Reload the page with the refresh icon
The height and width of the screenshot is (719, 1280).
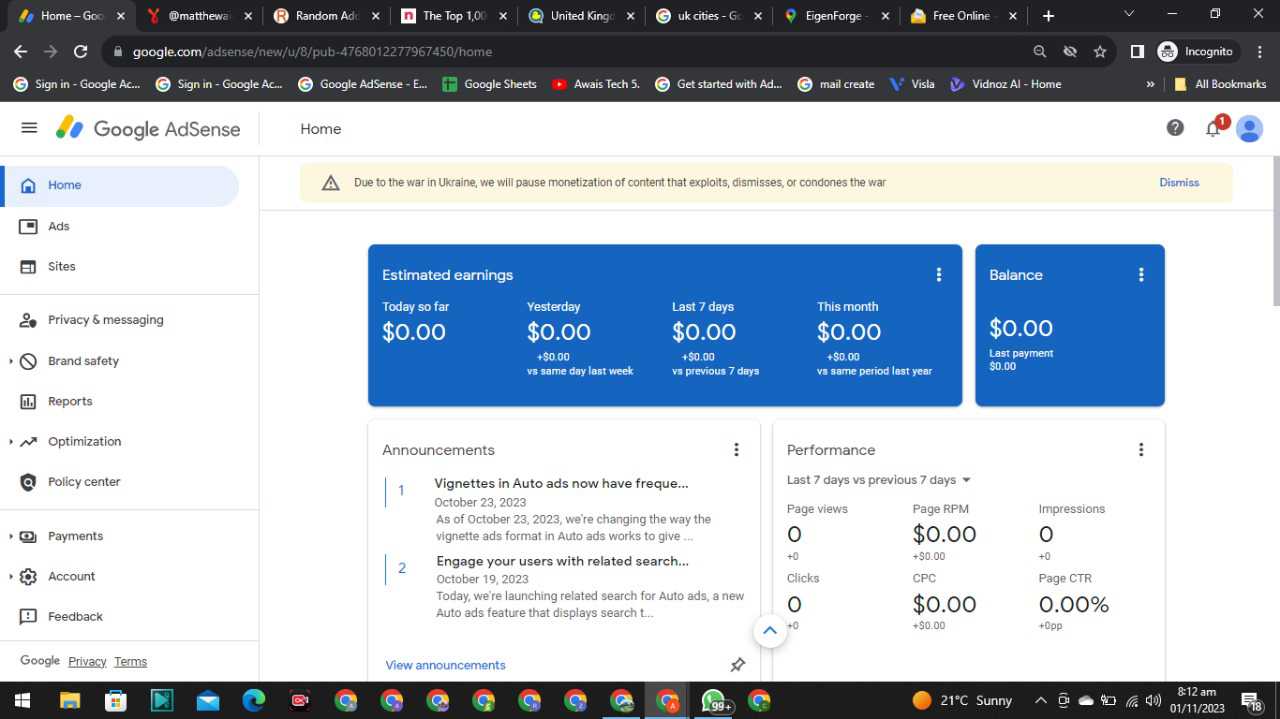(x=81, y=51)
